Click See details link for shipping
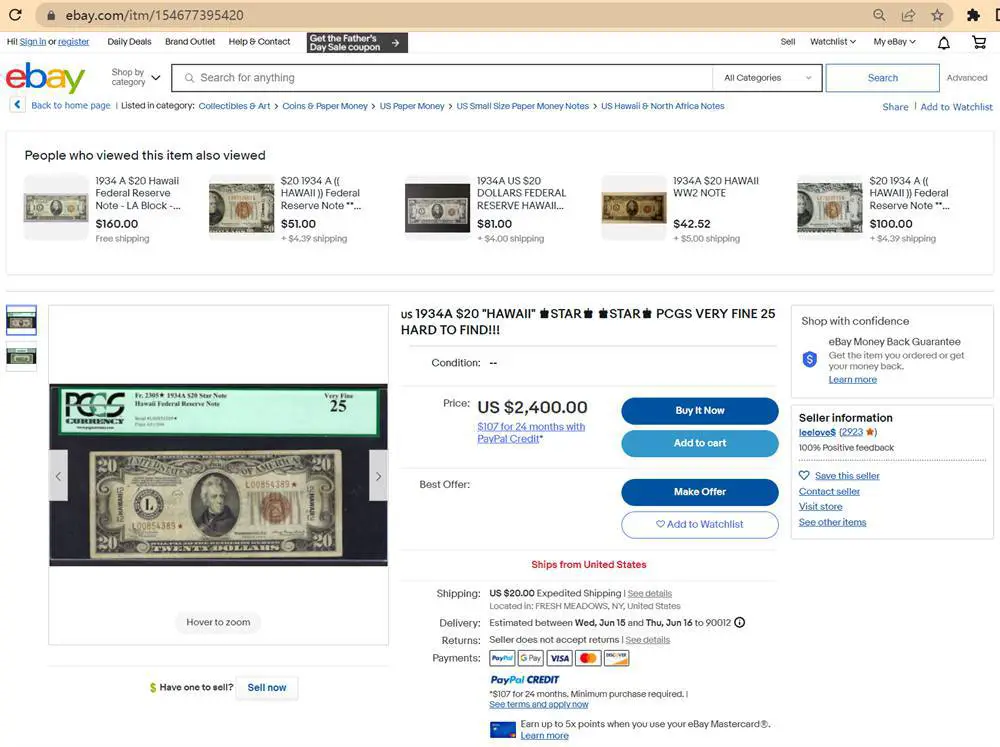The height and width of the screenshot is (747, 1000). tap(649, 593)
